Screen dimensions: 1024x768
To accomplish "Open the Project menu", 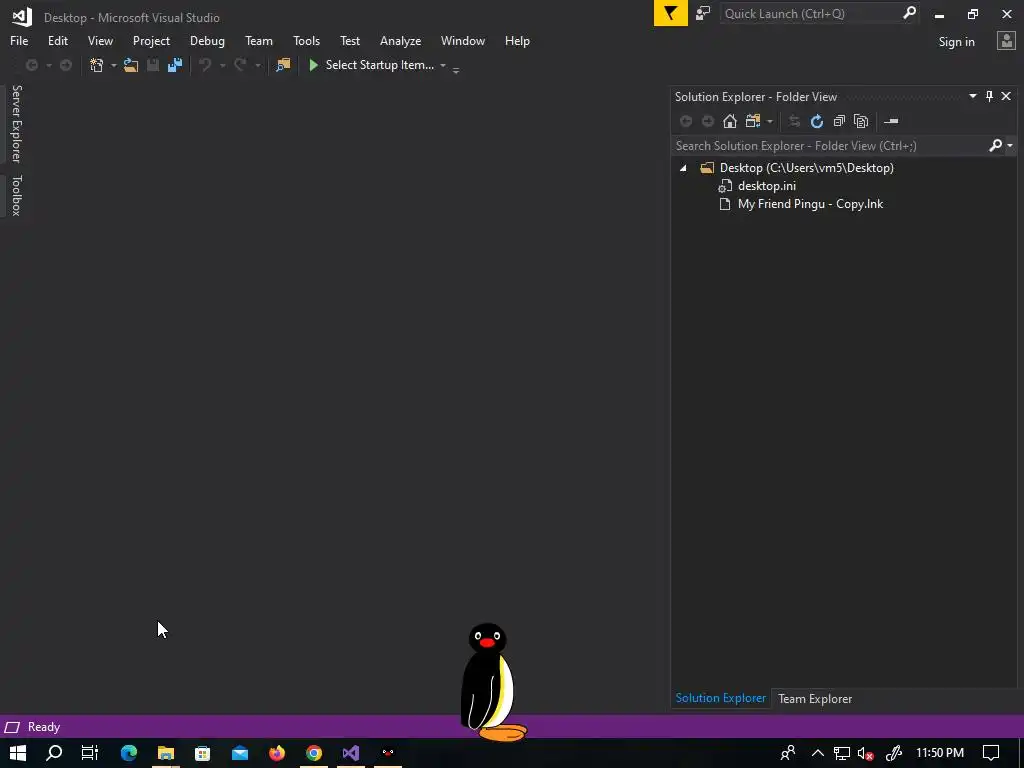I will (151, 40).
